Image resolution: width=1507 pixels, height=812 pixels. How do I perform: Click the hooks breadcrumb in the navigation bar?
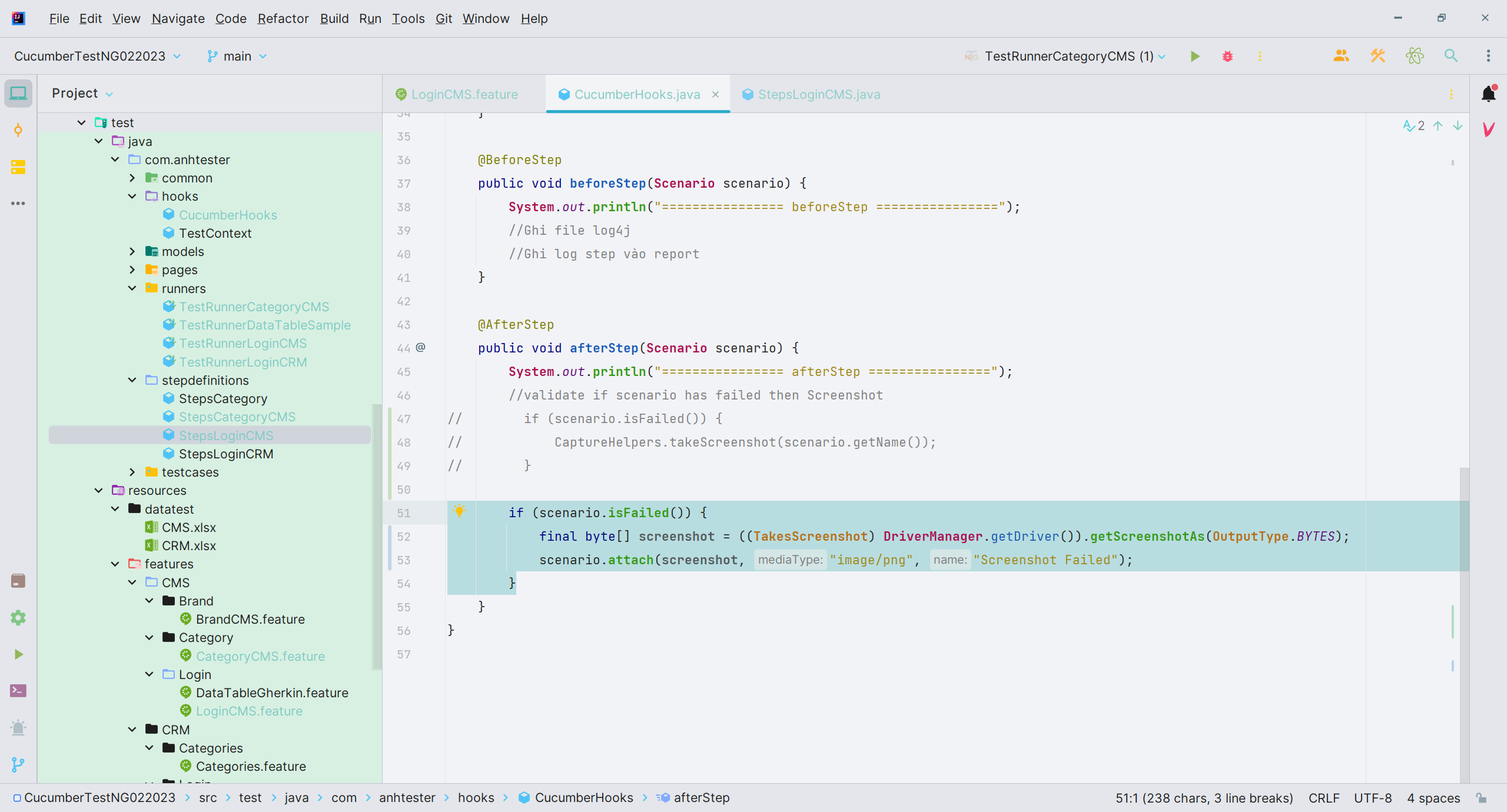tap(476, 797)
